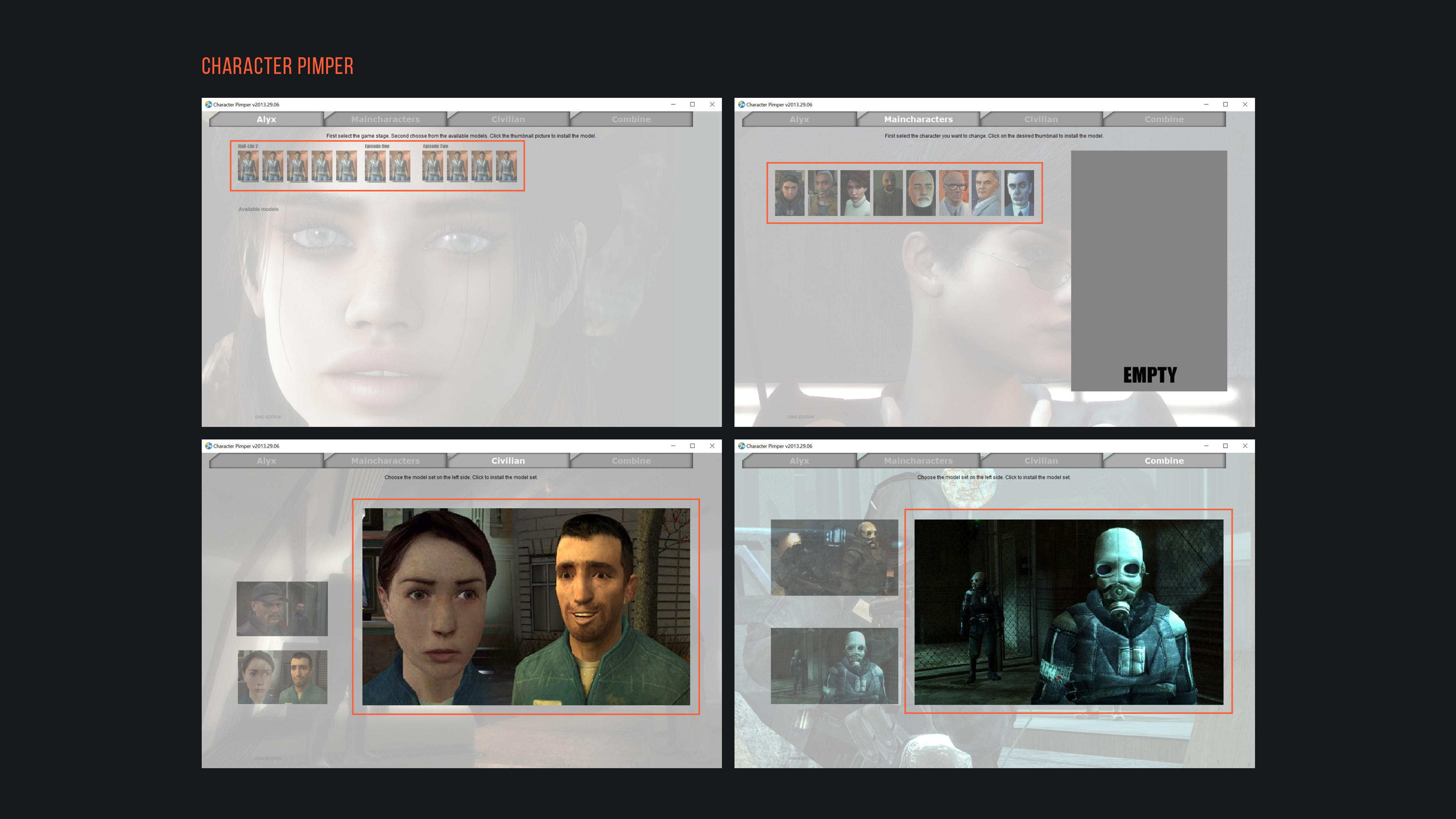Choose the small civilian thumbnail of man wearing cap
Viewport: 1456px width, 819px height.
(x=282, y=609)
